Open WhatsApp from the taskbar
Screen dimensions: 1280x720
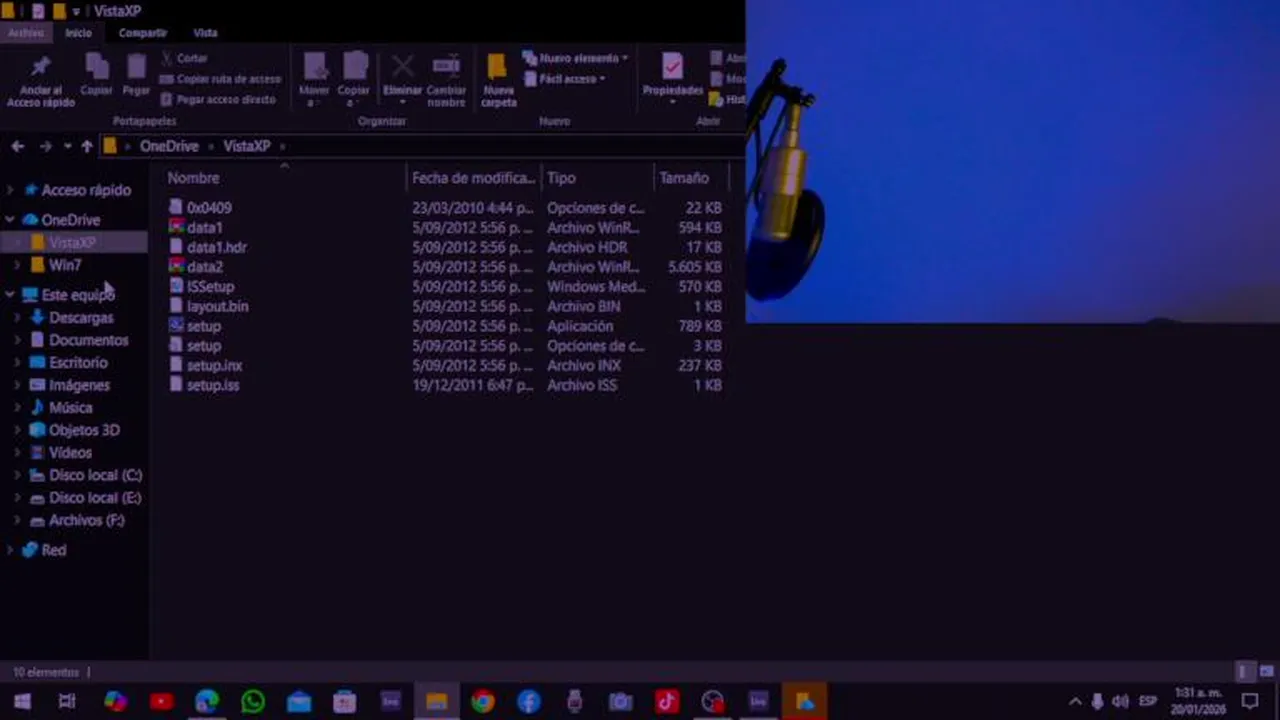[x=253, y=702]
